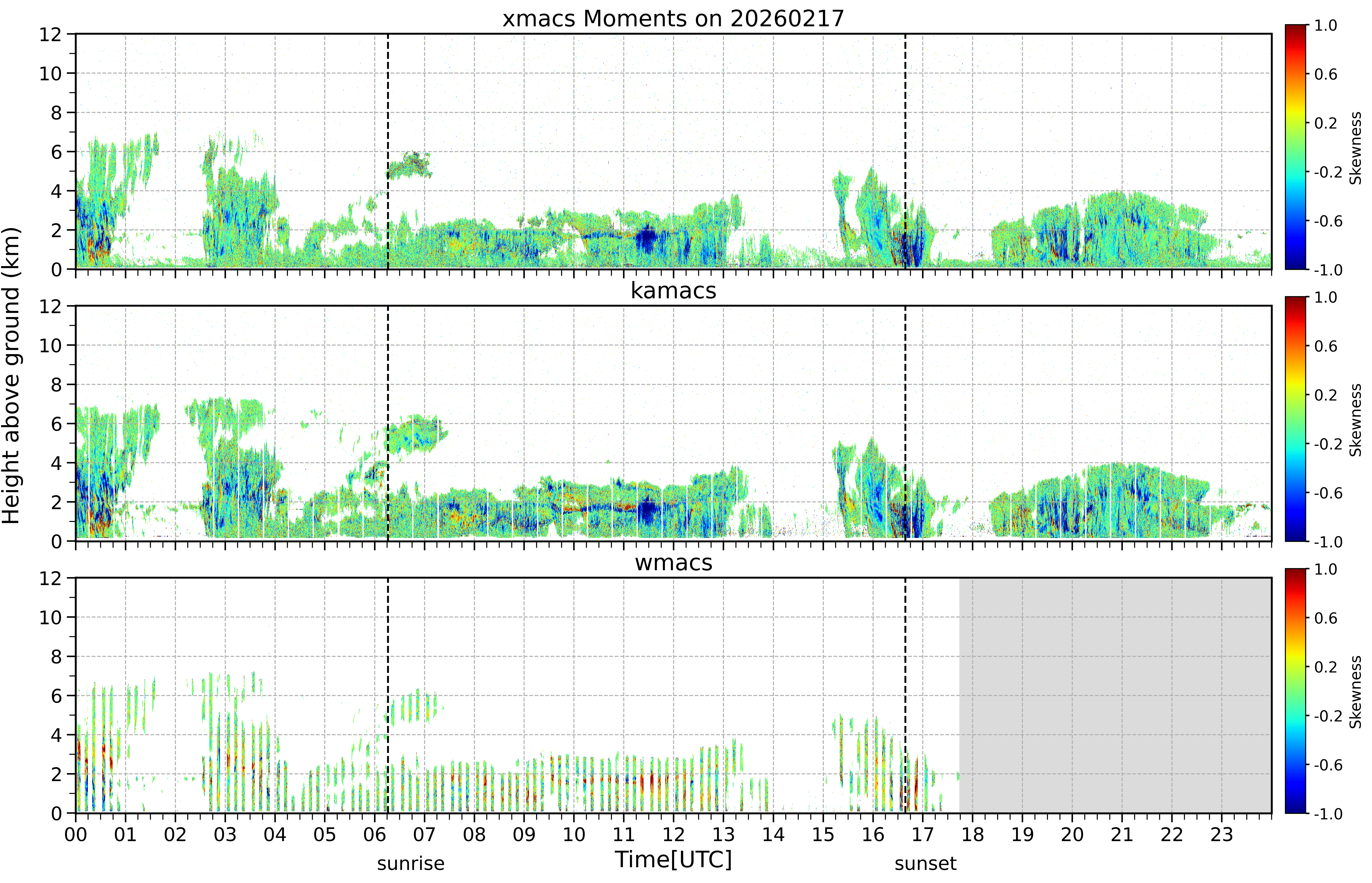Click the wmacs panel skewness colorbar
Viewport: 1372px width, 883px height.
click(1295, 691)
